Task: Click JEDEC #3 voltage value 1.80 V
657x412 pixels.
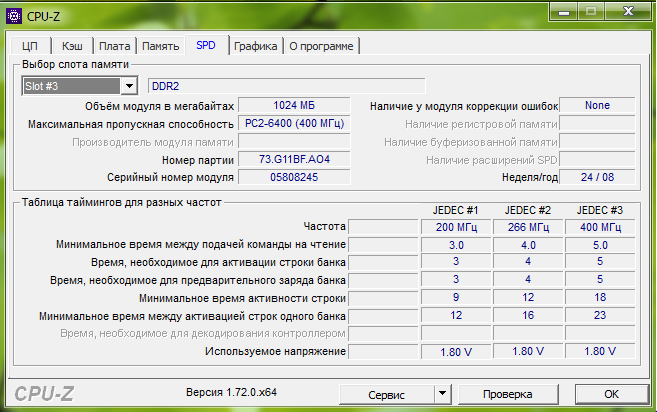Action: click(600, 351)
